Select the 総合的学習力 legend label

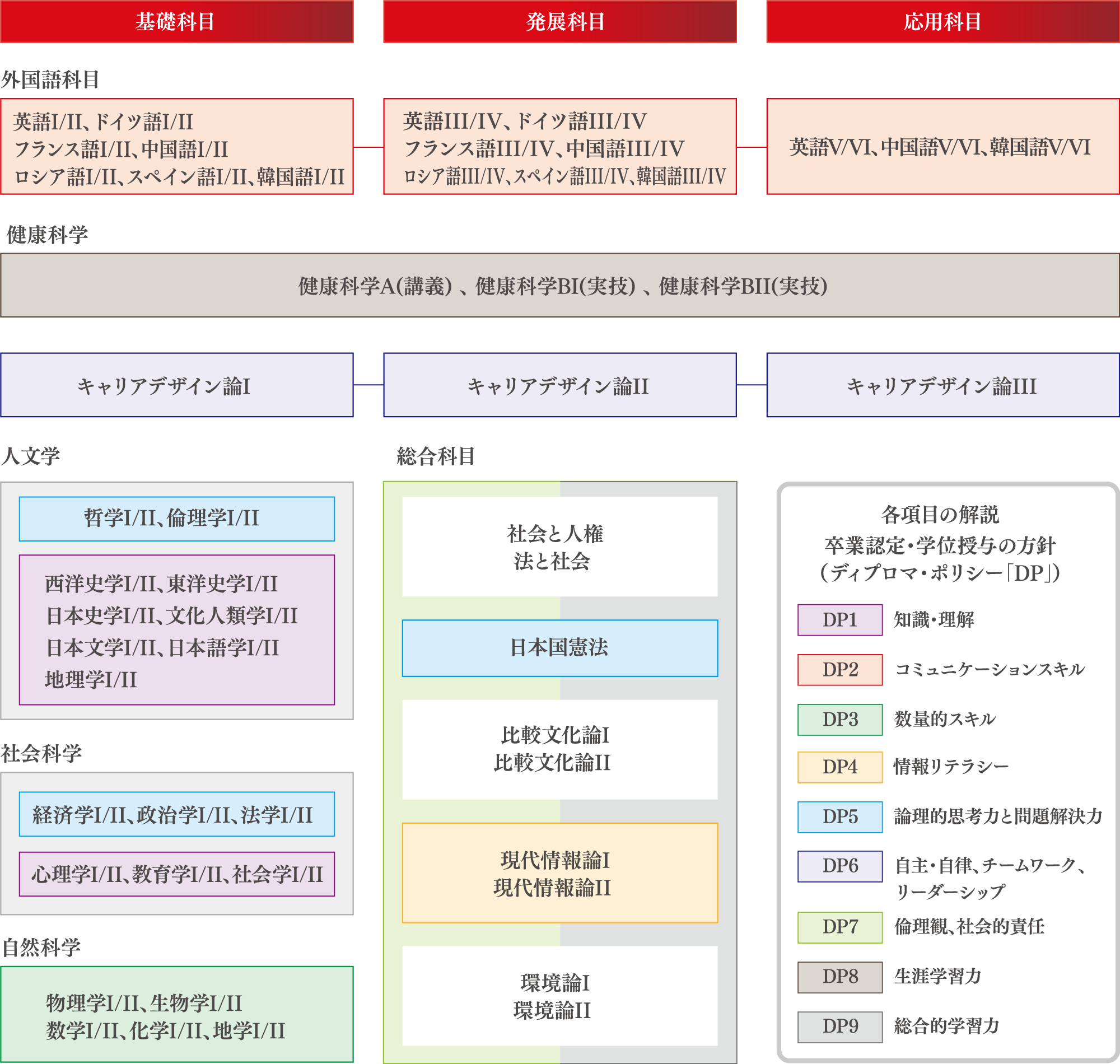(946, 1026)
